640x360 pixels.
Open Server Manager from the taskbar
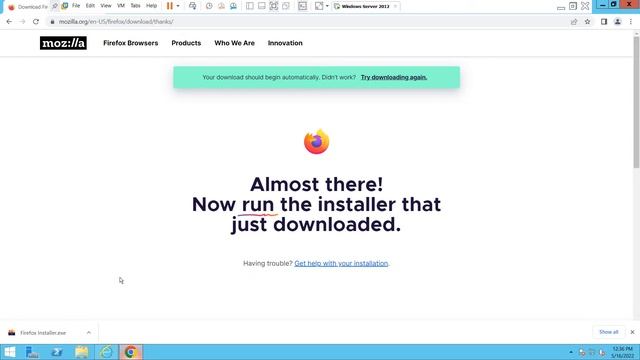32,352
